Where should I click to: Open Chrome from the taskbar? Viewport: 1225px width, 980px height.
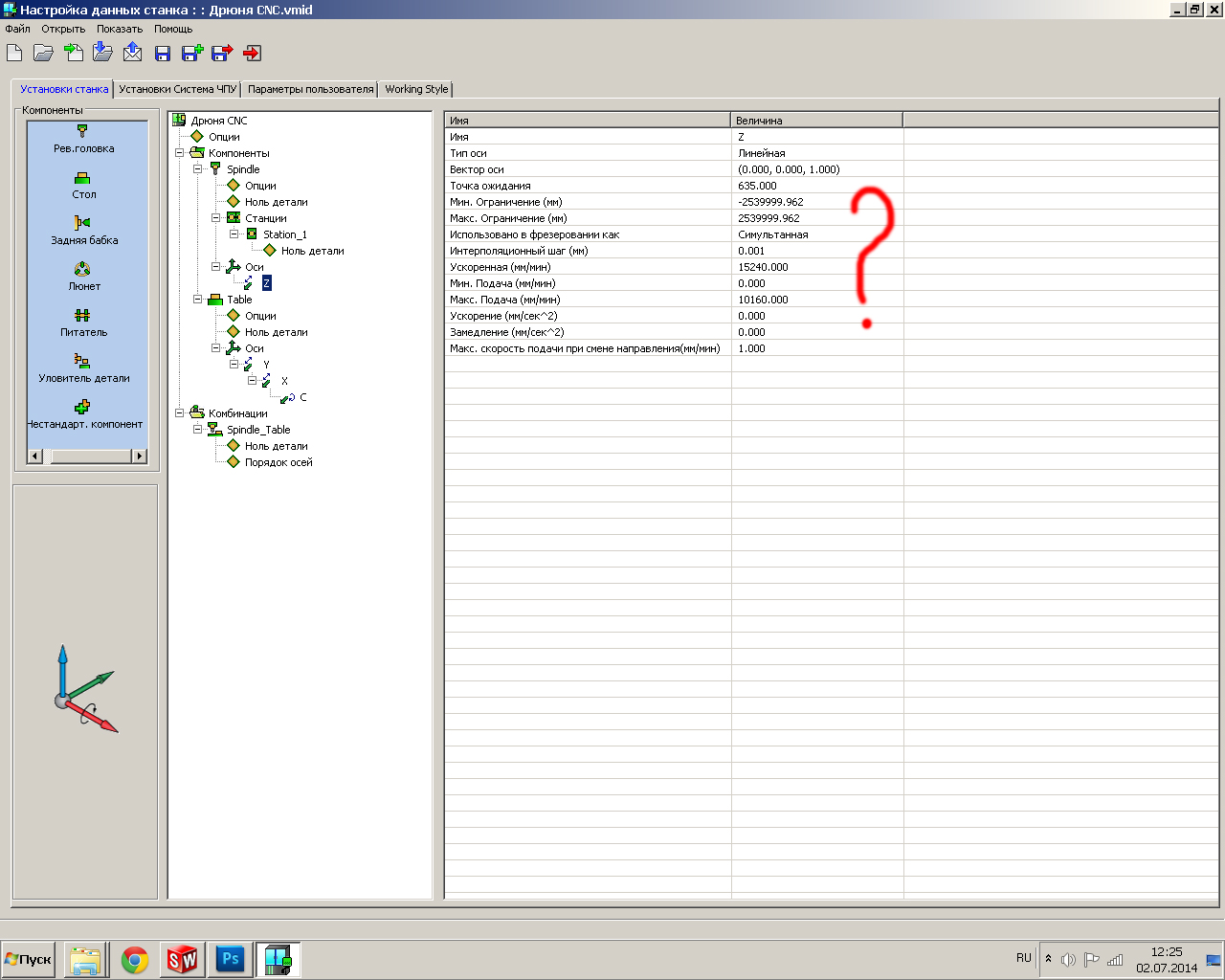pyautogui.click(x=135, y=960)
